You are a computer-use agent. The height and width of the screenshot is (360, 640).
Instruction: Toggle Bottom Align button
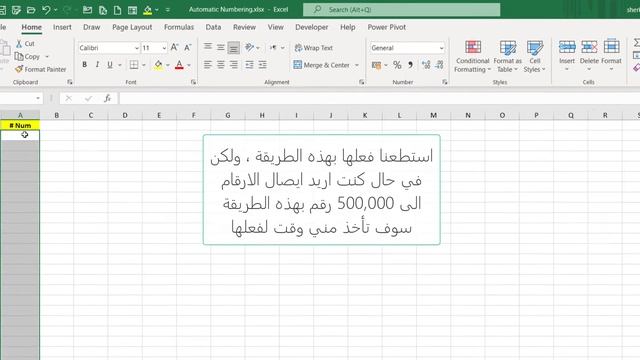pyautogui.click(x=233, y=48)
